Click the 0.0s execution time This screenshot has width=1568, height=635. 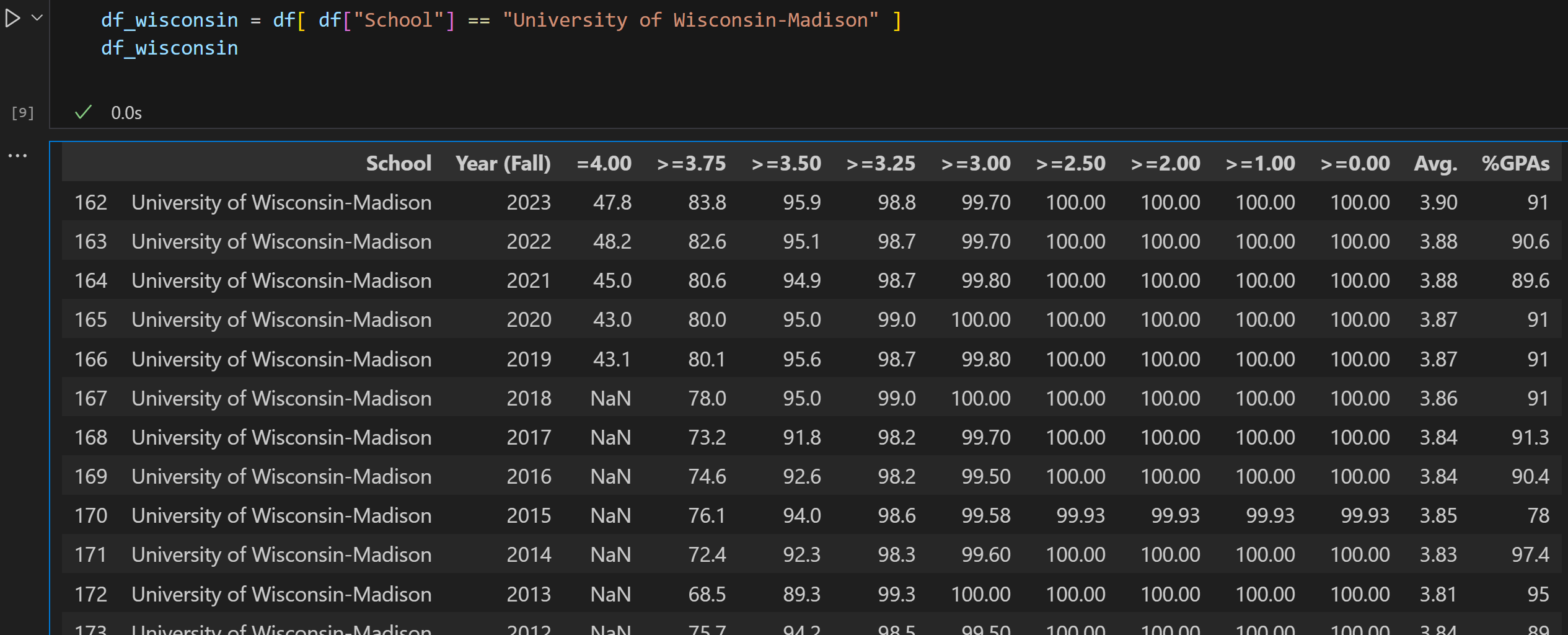coord(126,113)
